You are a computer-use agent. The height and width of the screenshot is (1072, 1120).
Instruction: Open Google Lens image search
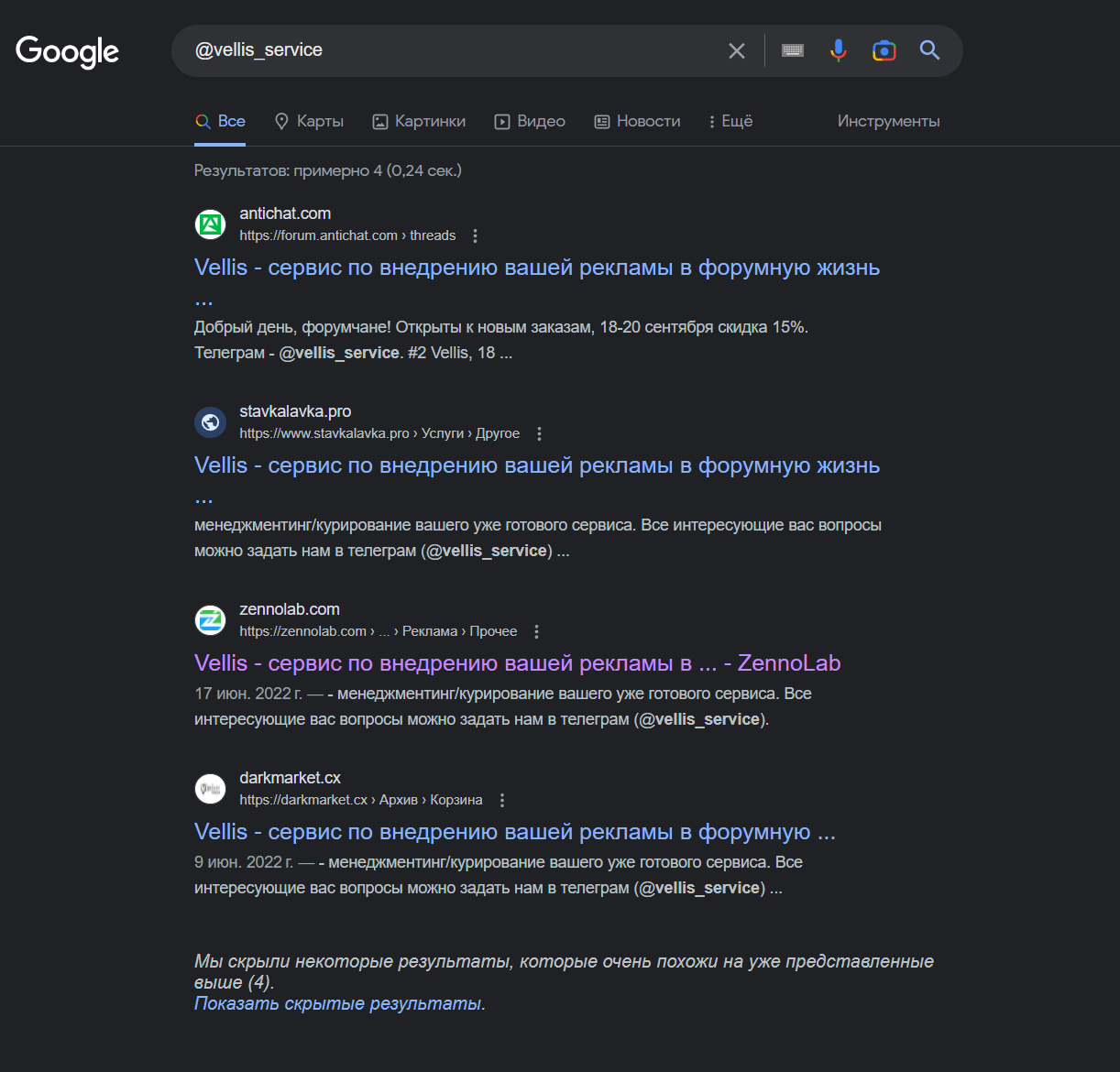click(884, 50)
